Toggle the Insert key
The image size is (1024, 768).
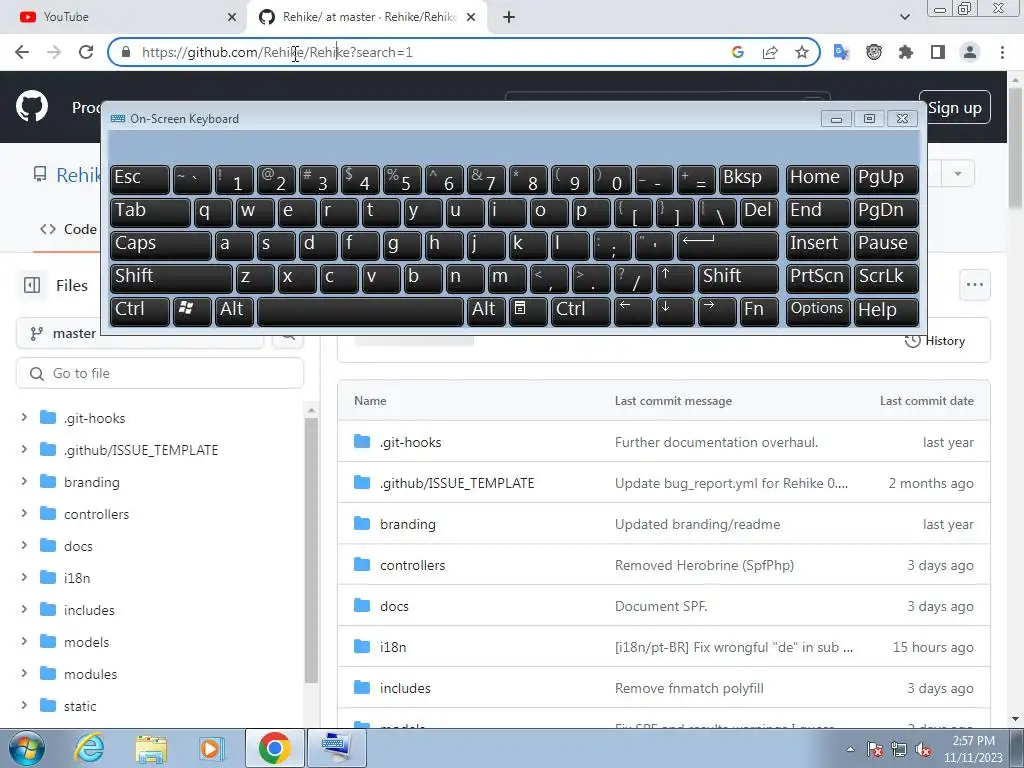[x=818, y=244]
